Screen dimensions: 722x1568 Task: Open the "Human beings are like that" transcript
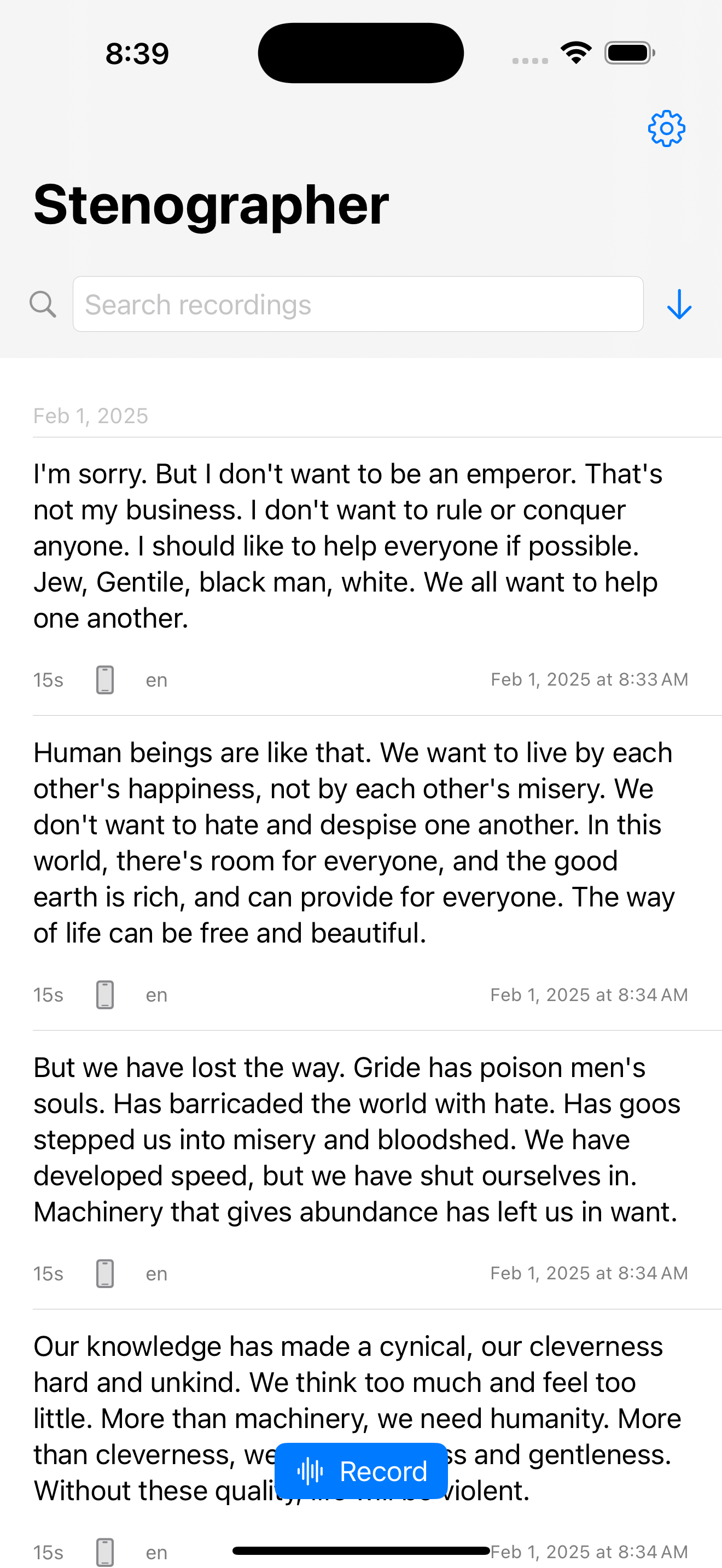(x=353, y=843)
